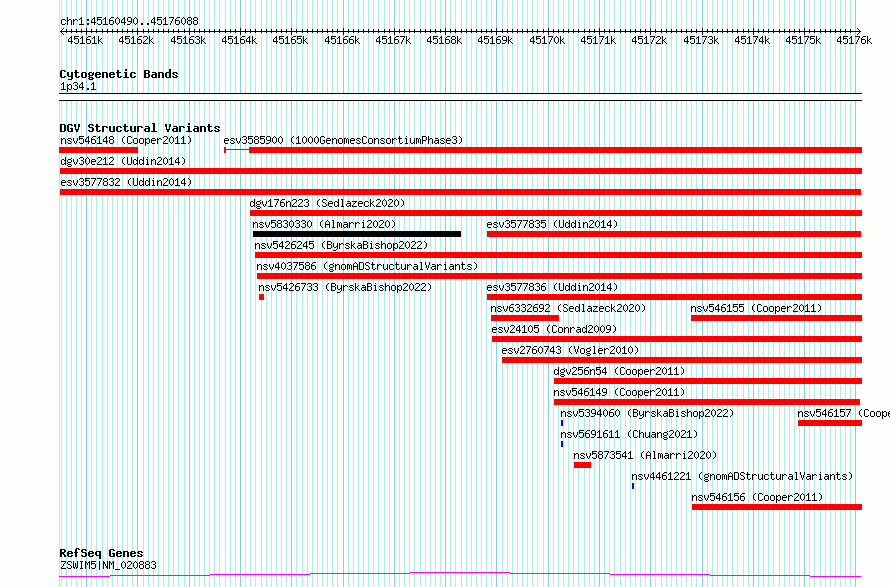This screenshot has height=587, width=890.
Task: Select the 45172k ruler label
Action: [649, 40]
